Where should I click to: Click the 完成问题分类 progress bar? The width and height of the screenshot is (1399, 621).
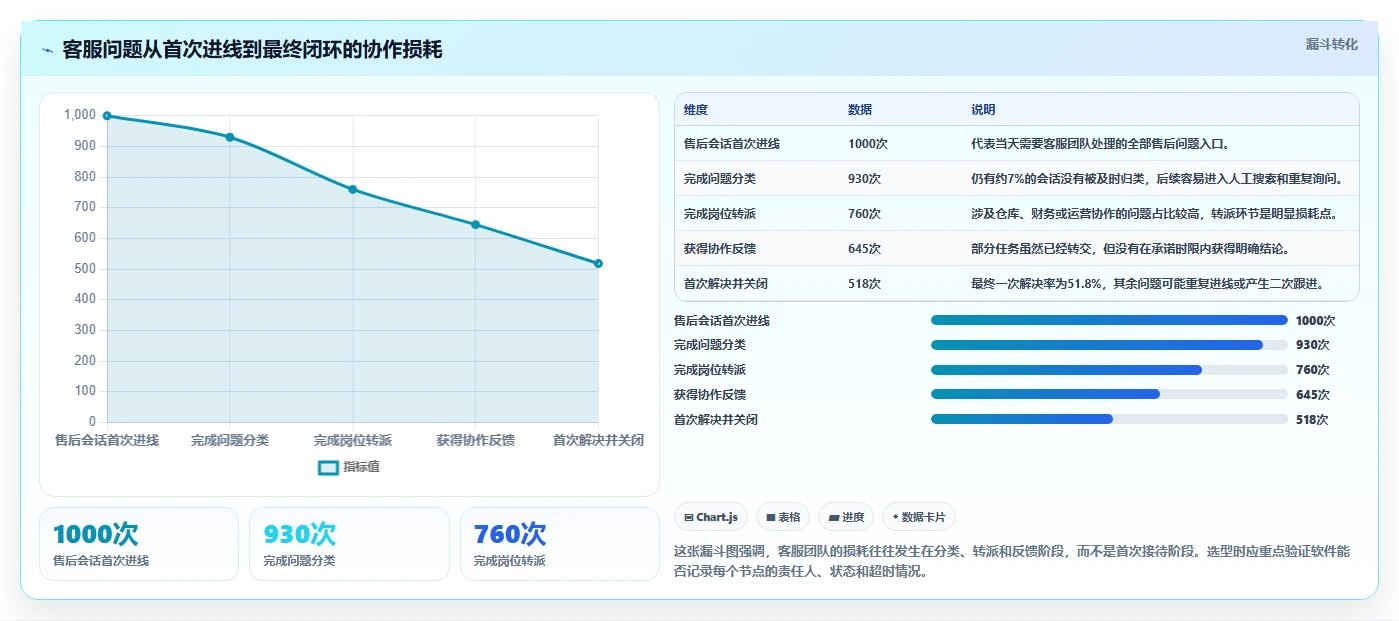click(1109, 345)
